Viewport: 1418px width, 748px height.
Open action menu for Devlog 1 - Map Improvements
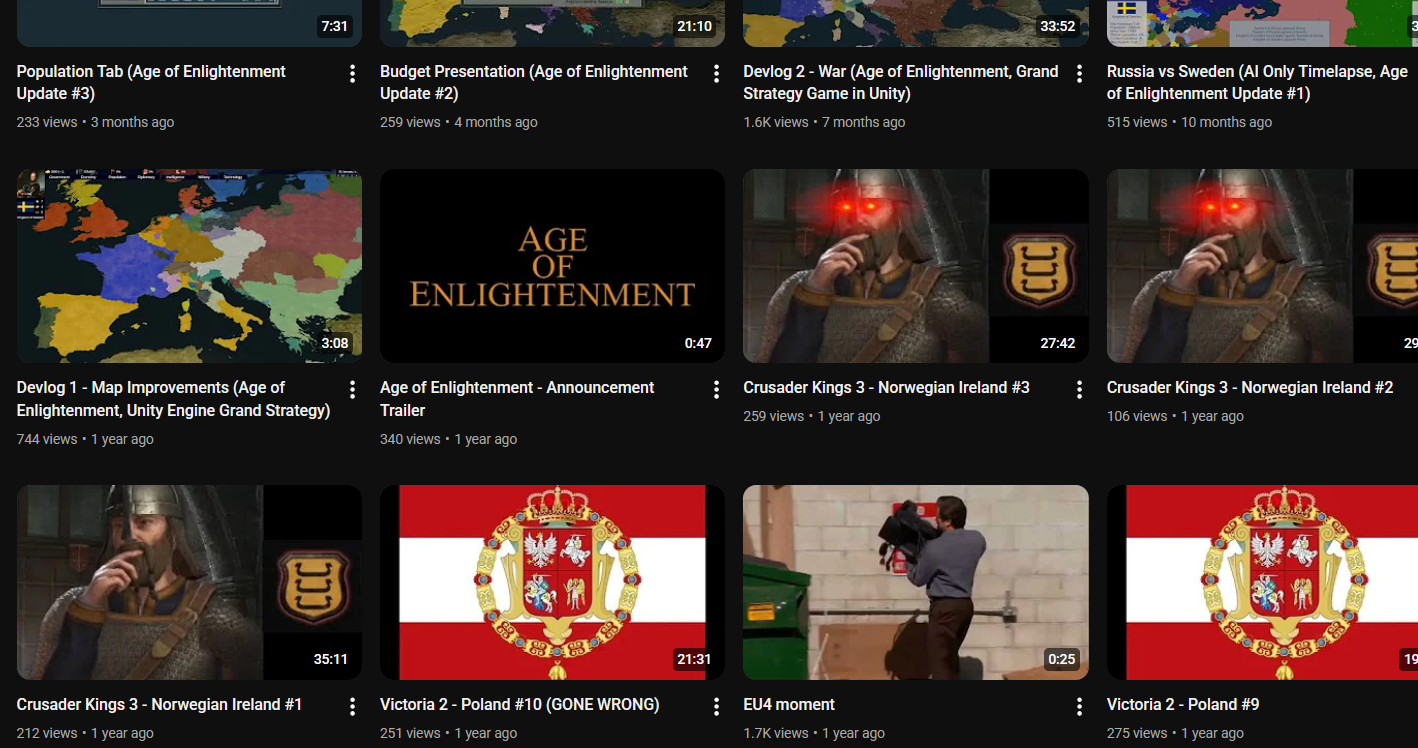point(352,390)
